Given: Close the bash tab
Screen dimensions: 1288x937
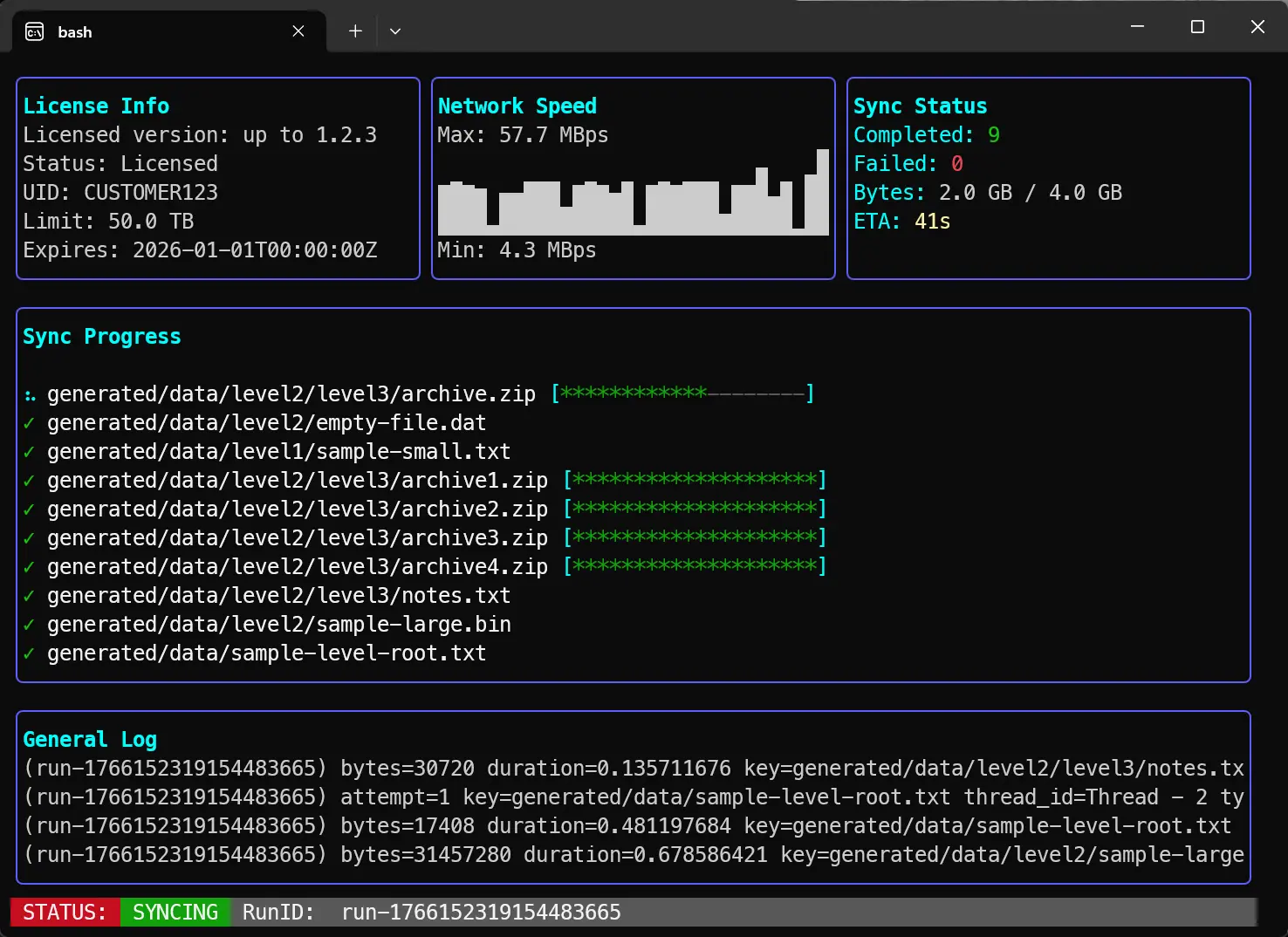Looking at the screenshot, I should tap(298, 31).
